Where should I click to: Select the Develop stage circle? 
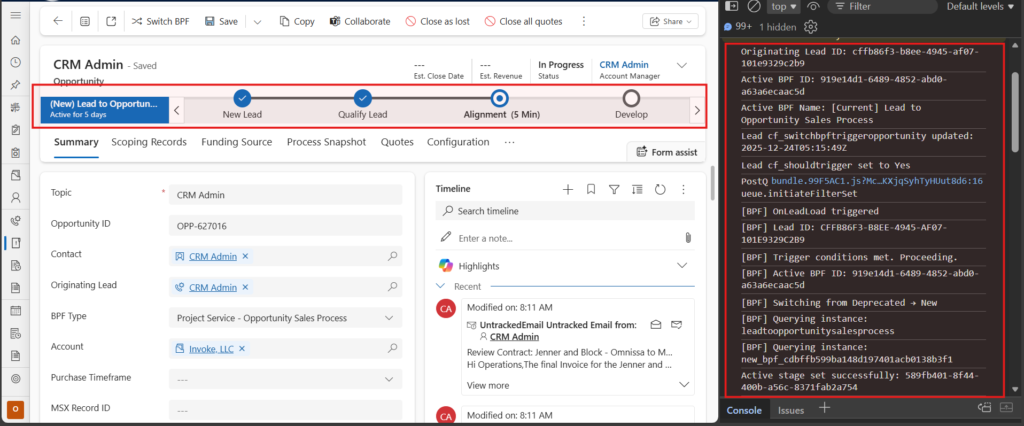[631, 98]
